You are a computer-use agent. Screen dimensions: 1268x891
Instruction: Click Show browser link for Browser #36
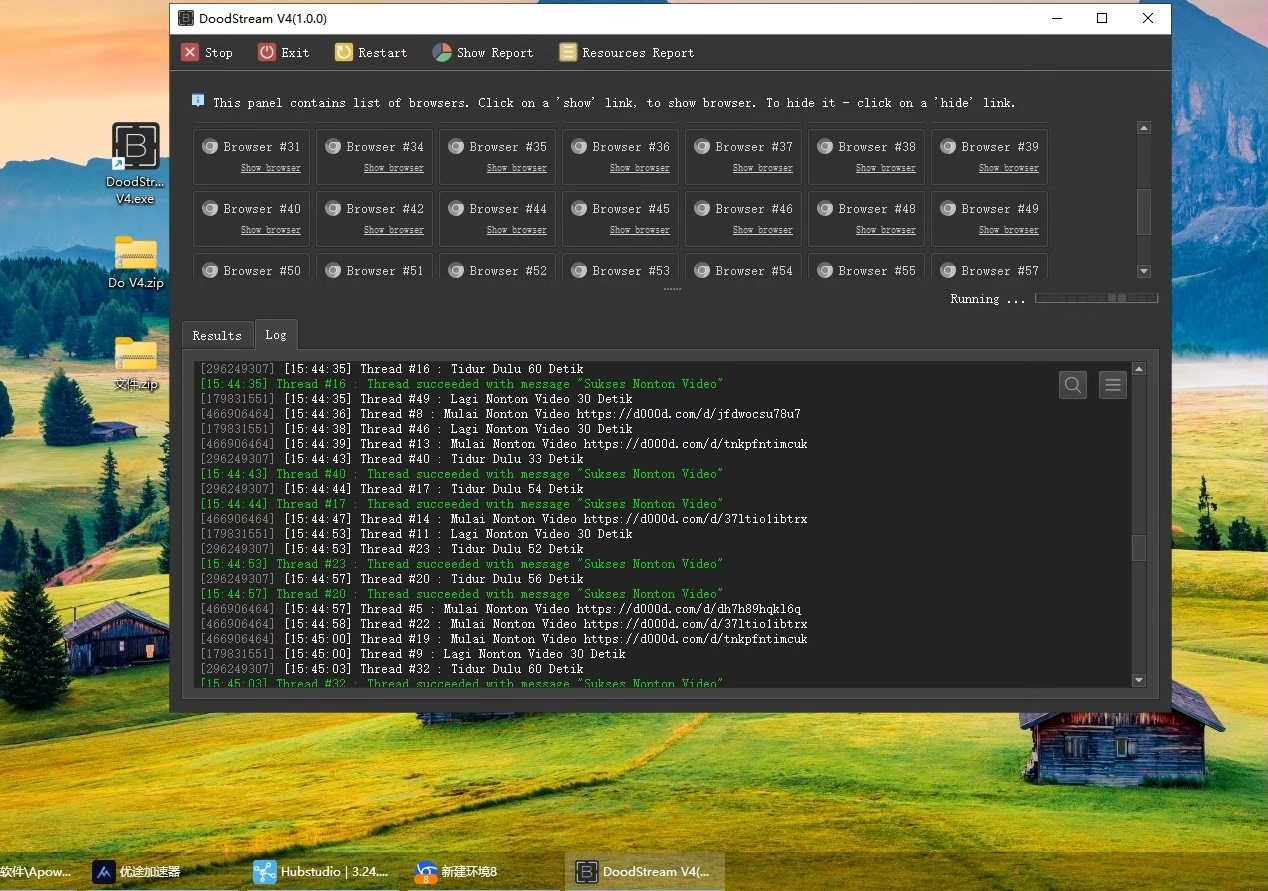point(639,168)
